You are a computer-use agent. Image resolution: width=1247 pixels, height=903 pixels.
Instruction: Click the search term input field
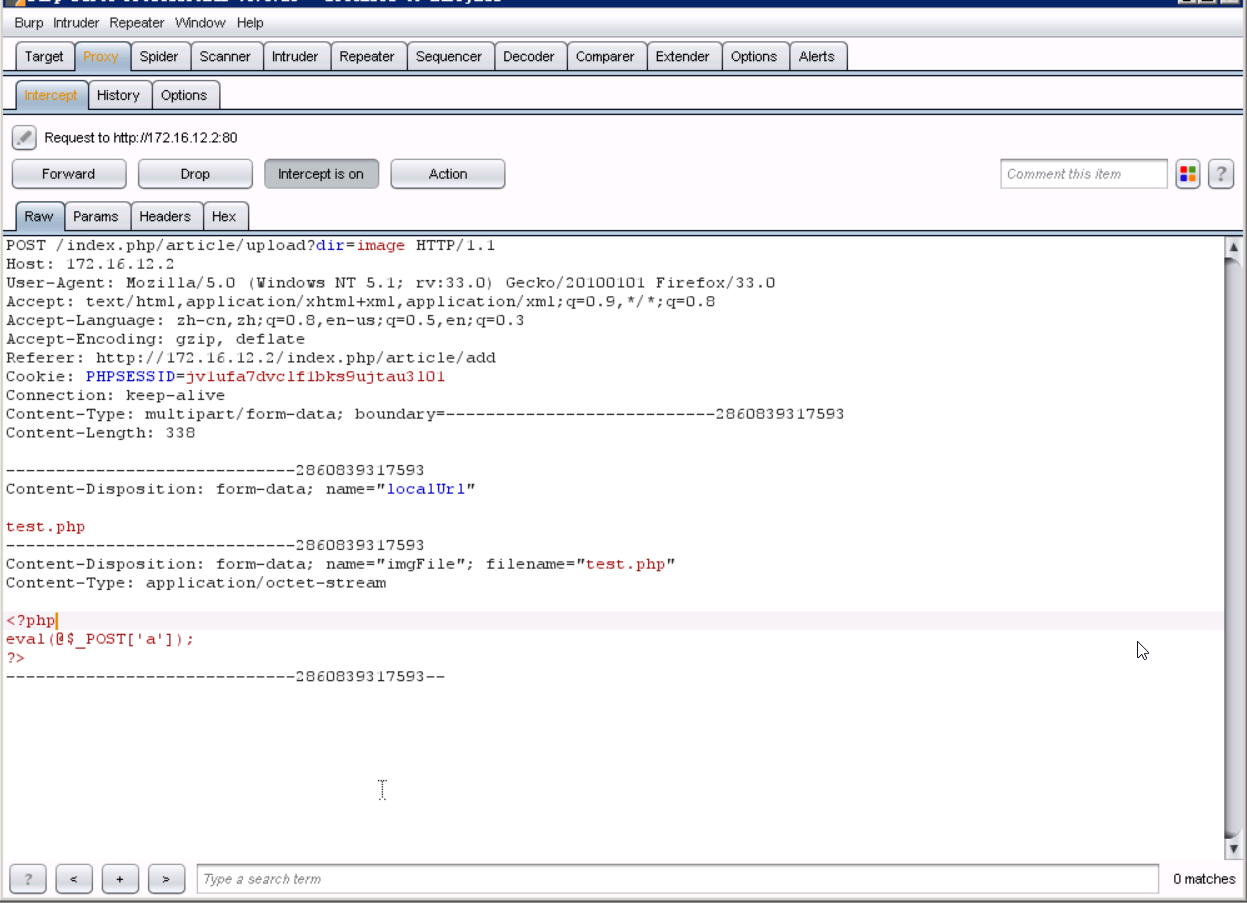tap(677, 879)
